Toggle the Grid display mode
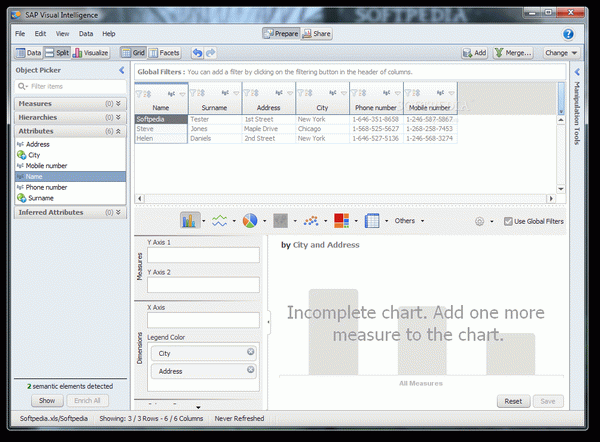 133,53
